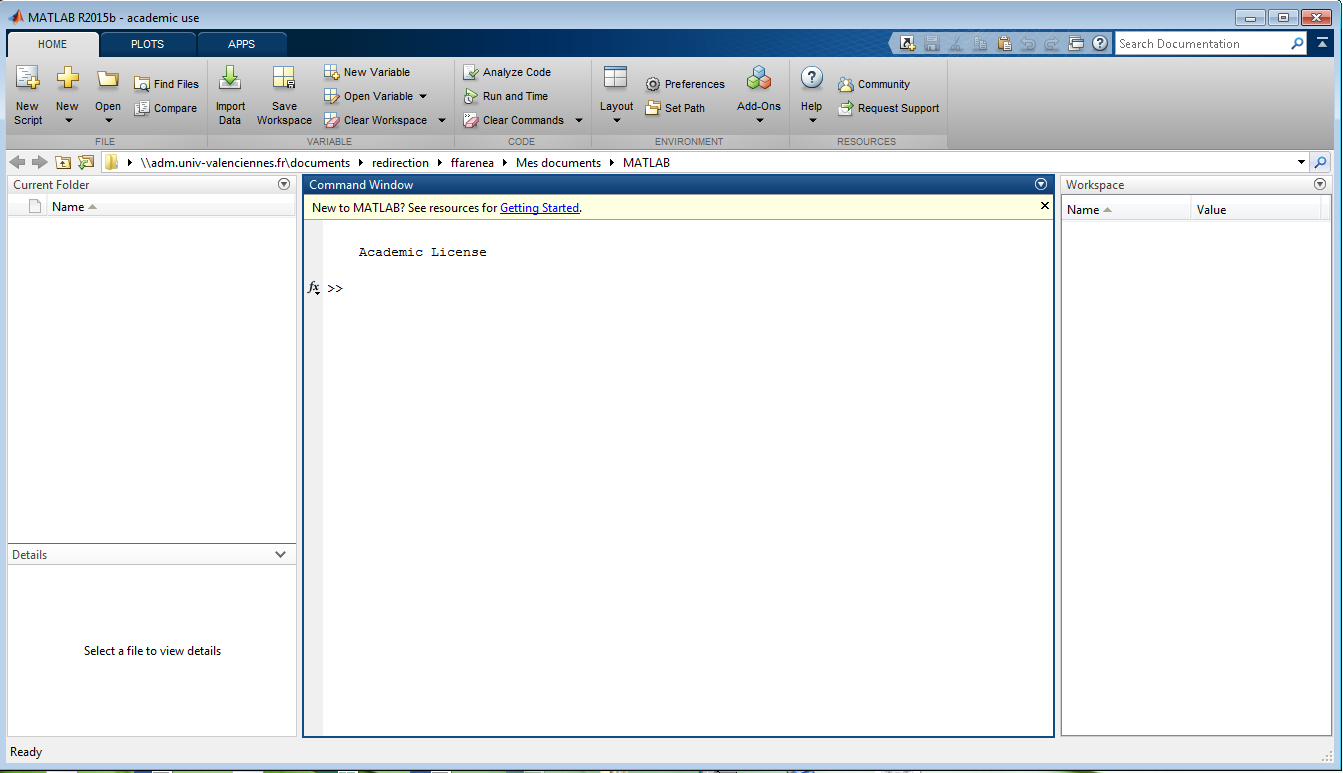
Task: Expand the New dropdown arrow
Action: [68, 121]
